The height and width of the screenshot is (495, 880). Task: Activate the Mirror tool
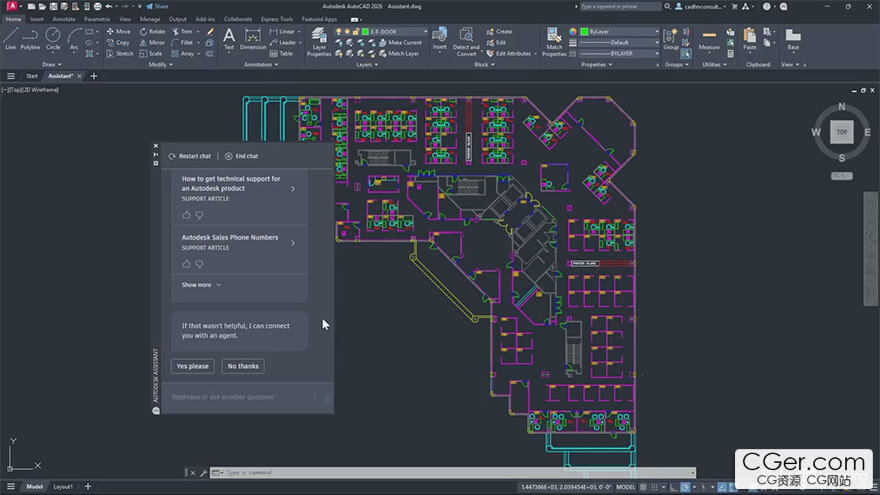pos(152,43)
